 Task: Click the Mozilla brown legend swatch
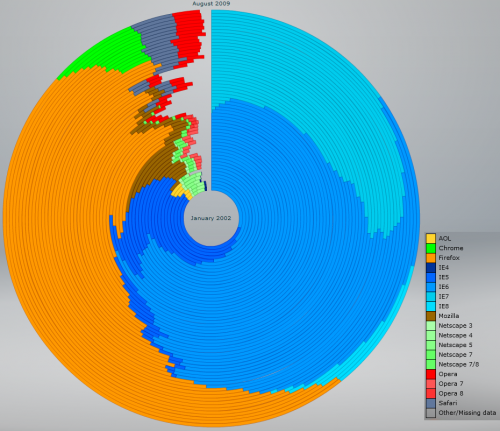(431, 316)
